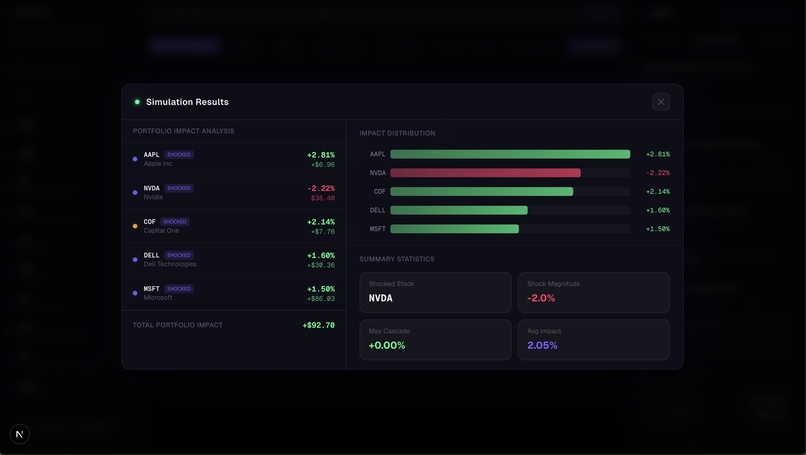
Task: Click the SHOCKED badge next to AAPL
Action: pyautogui.click(x=179, y=154)
